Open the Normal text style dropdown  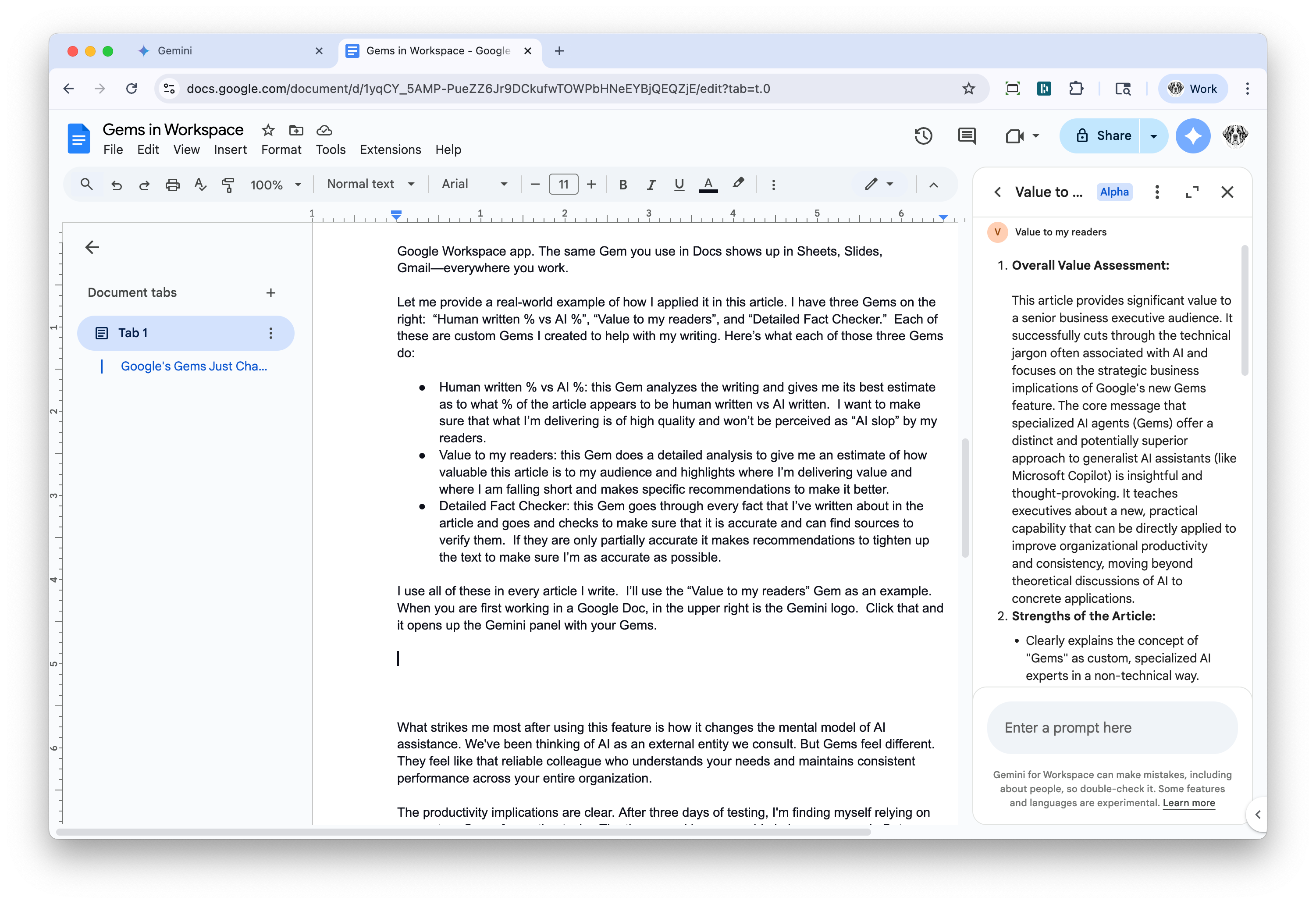(371, 184)
